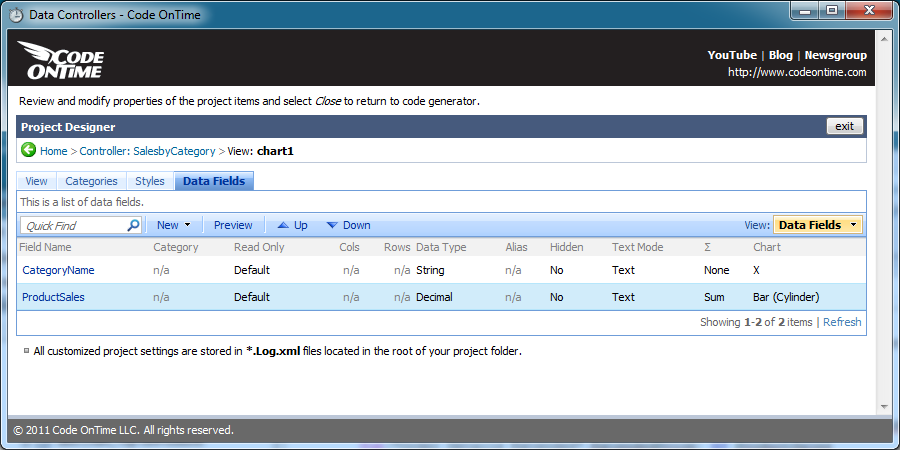
Task: Click the scrollbar up arrow
Action: tap(885, 38)
